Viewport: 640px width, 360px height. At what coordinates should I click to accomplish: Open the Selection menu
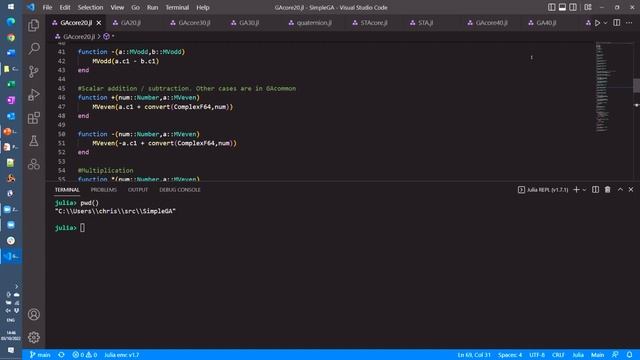90,7
